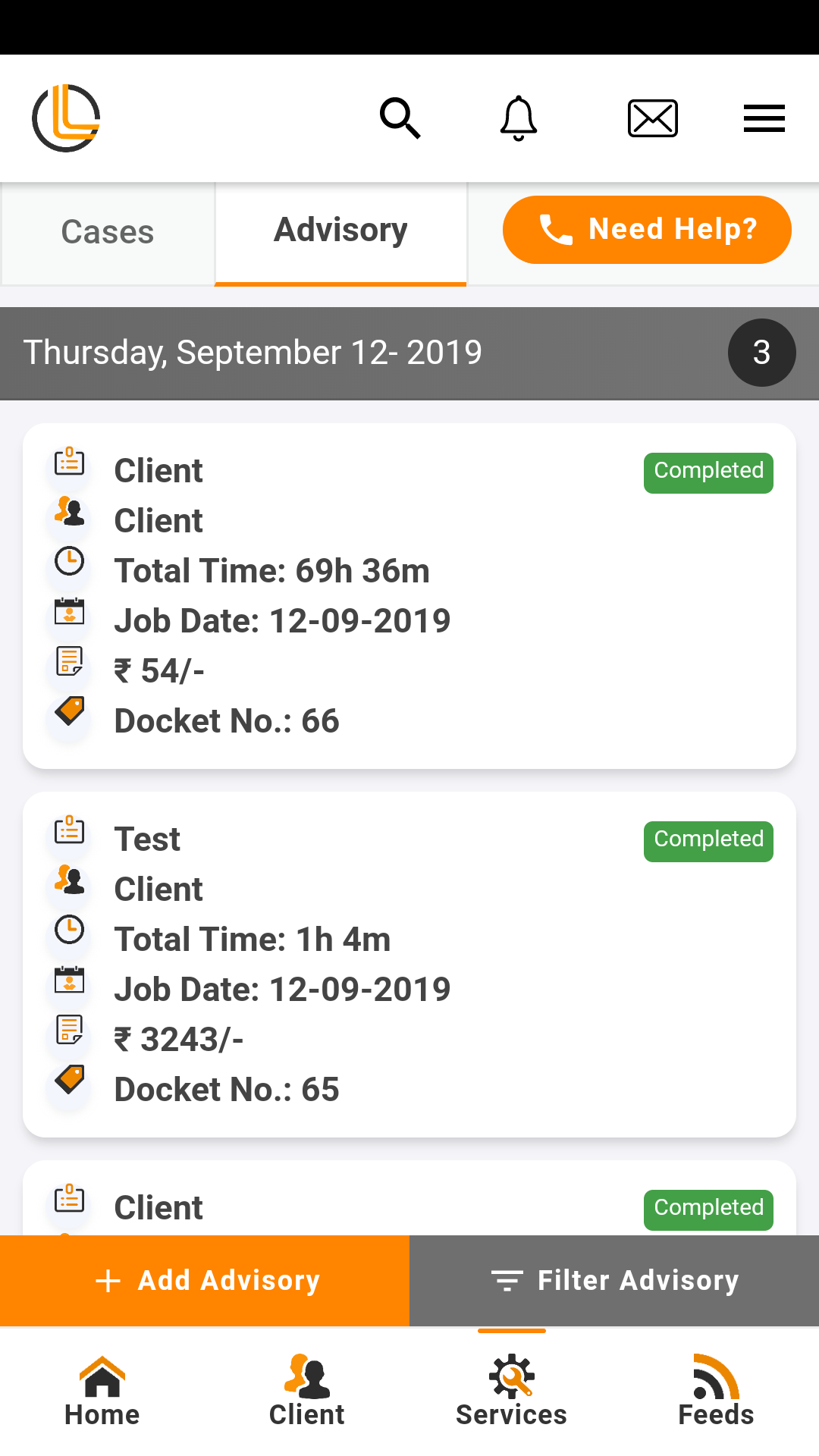
Task: Tap Completed status on Test advisory card
Action: click(708, 841)
